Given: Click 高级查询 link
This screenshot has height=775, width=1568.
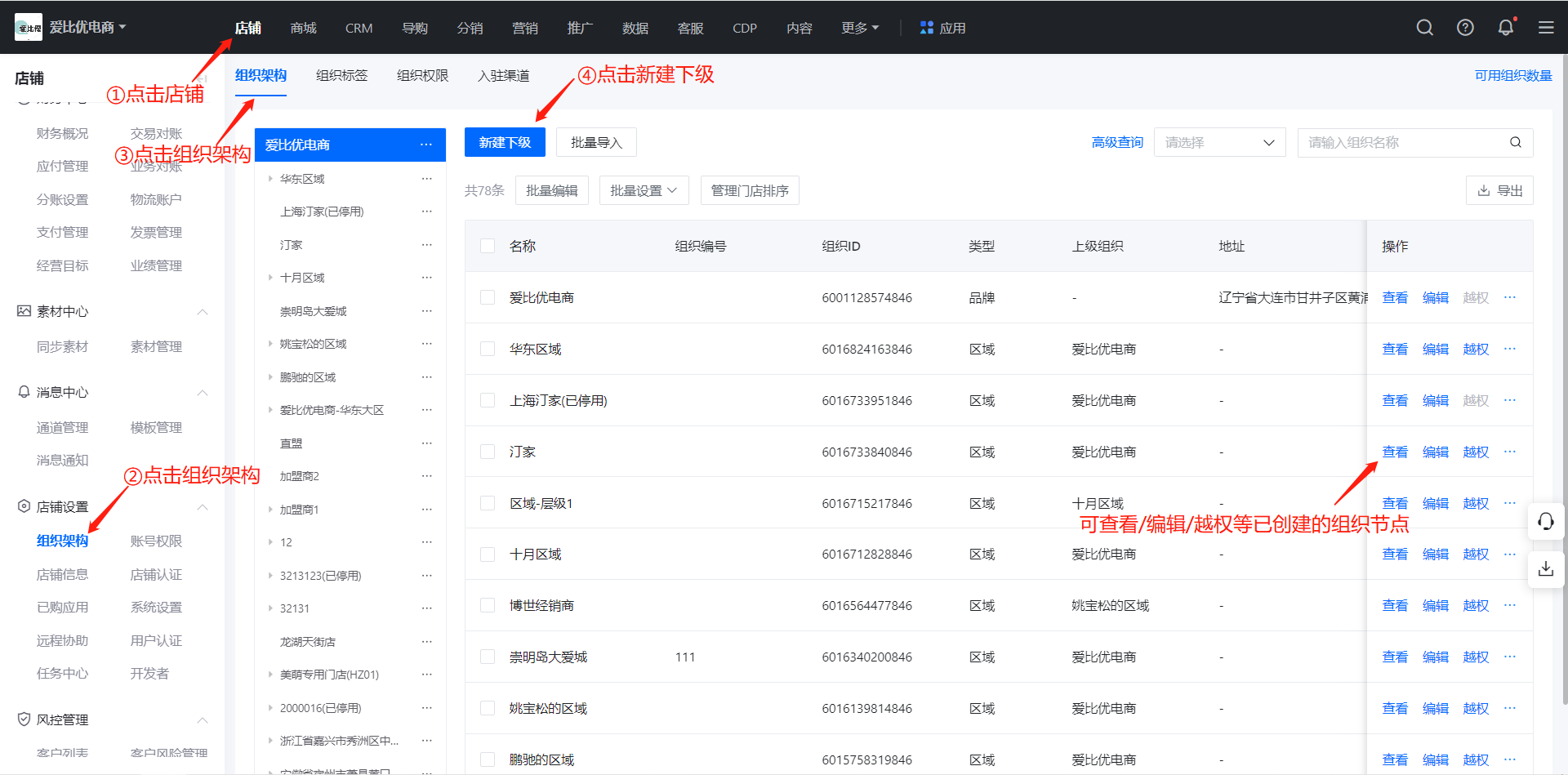Looking at the screenshot, I should (1117, 142).
